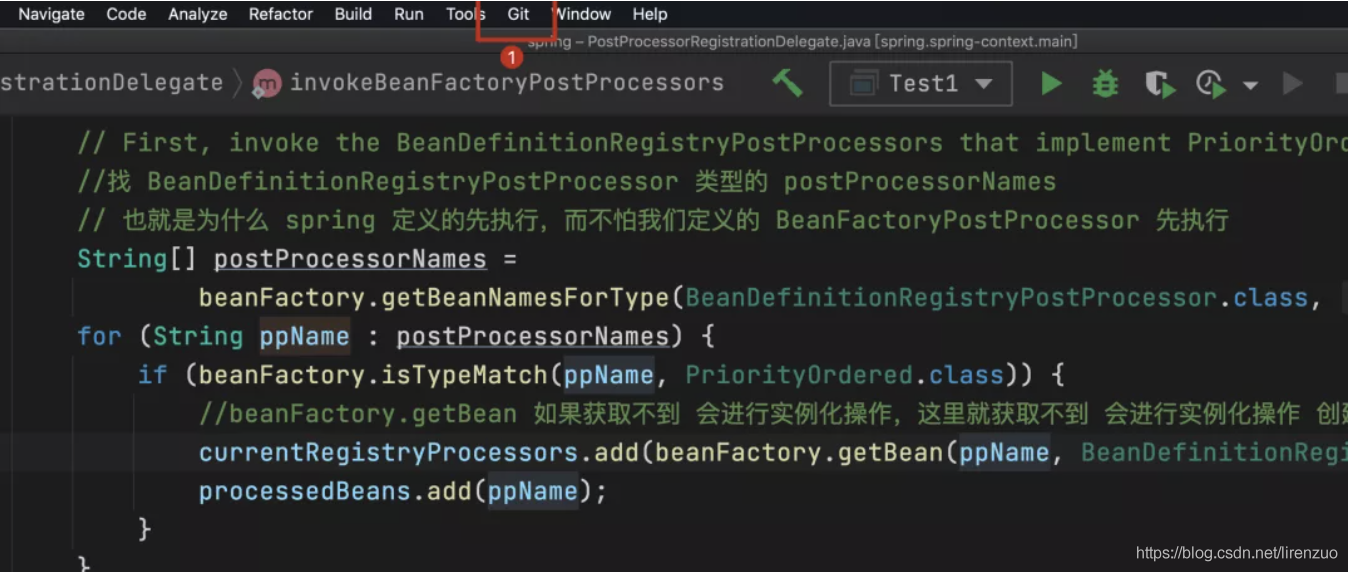This screenshot has height=572, width=1348.
Task: Click ppName inside processedBeans.add parentheses
Action: tap(533, 491)
